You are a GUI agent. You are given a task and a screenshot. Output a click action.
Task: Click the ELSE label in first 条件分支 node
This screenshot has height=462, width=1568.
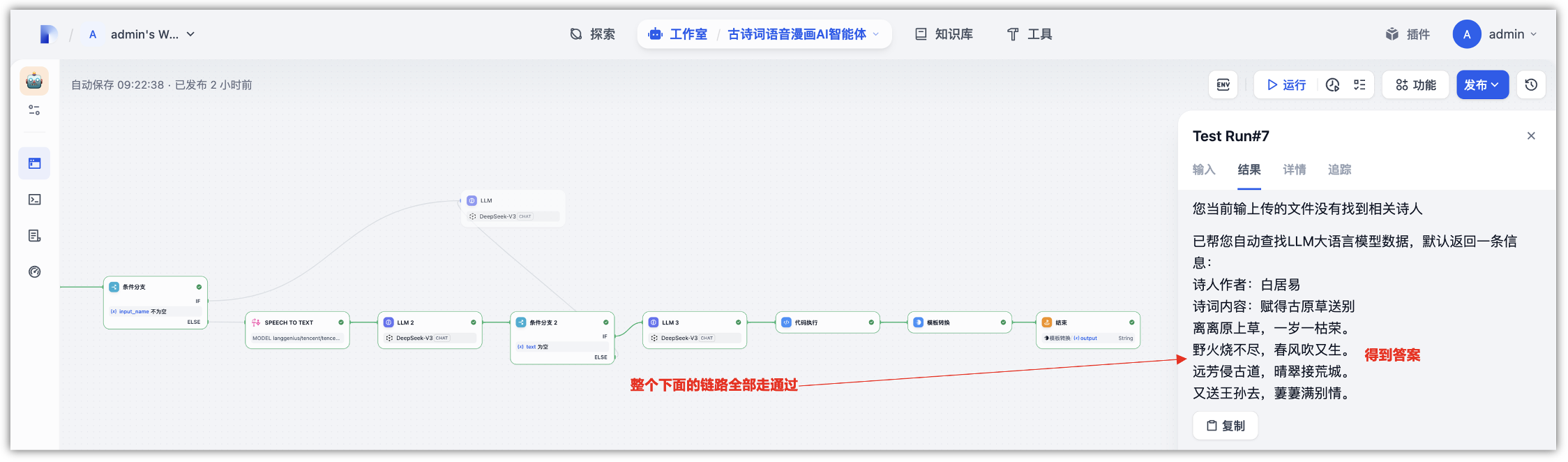(194, 322)
